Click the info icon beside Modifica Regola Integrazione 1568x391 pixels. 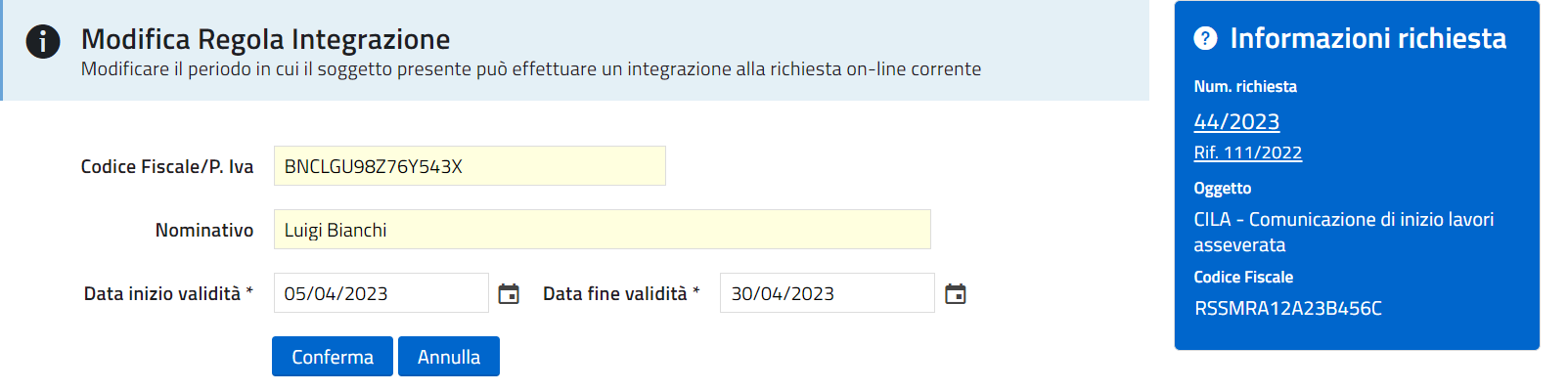pyautogui.click(x=43, y=41)
